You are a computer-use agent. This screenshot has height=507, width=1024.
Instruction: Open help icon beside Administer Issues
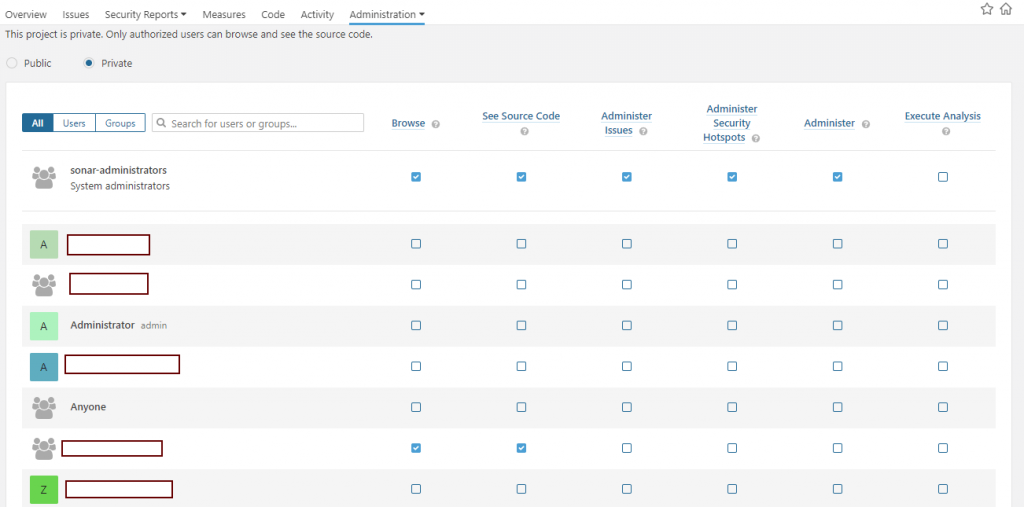643,131
